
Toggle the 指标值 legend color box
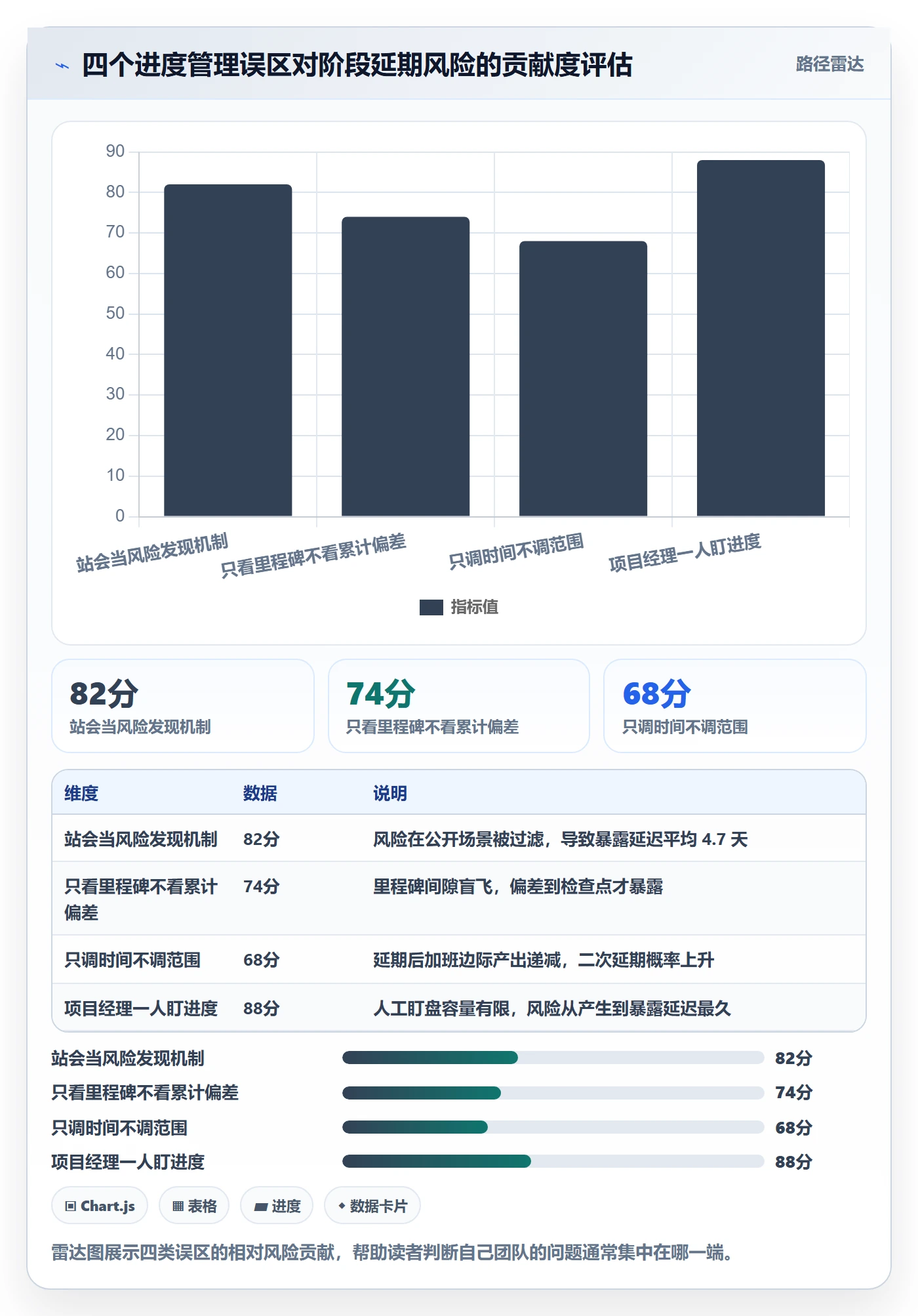click(x=431, y=607)
